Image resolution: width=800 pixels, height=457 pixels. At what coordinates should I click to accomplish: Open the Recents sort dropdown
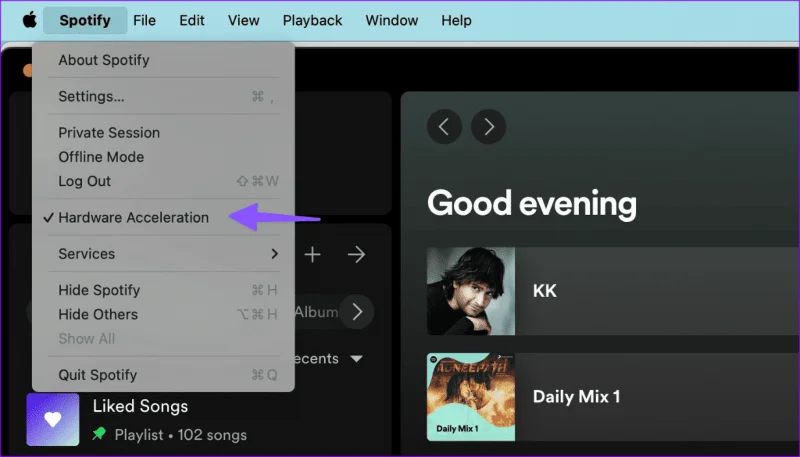pyautogui.click(x=328, y=359)
